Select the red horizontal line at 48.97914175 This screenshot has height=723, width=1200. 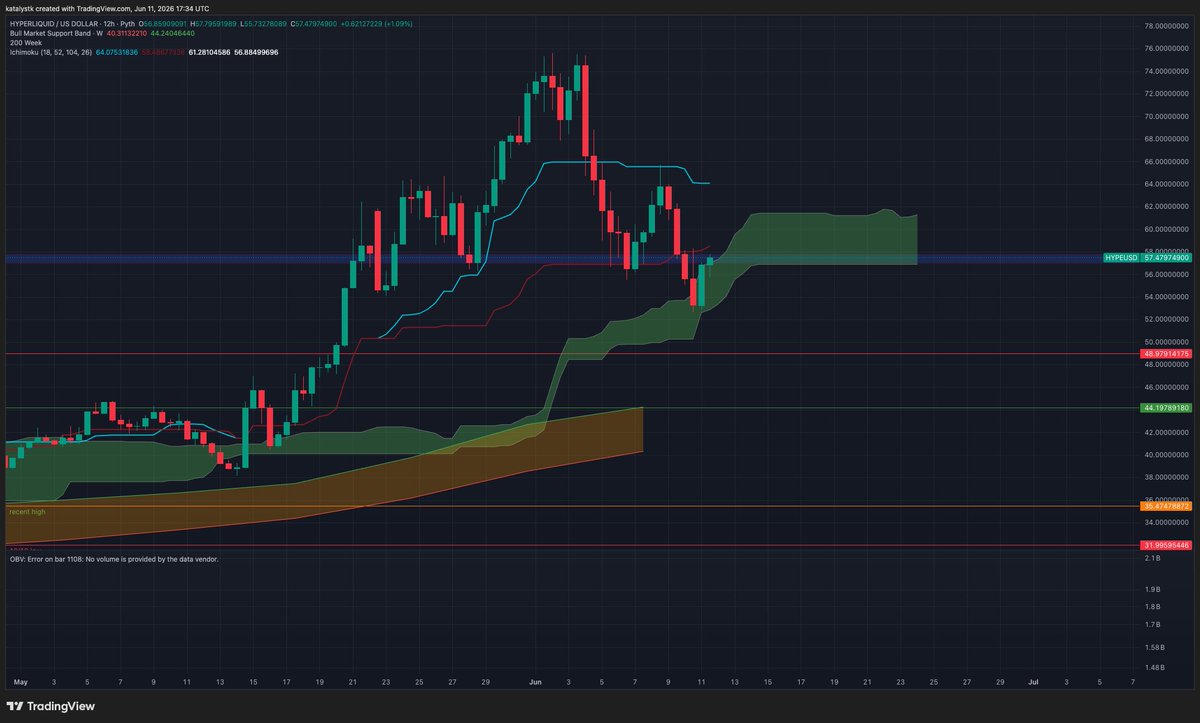570,354
